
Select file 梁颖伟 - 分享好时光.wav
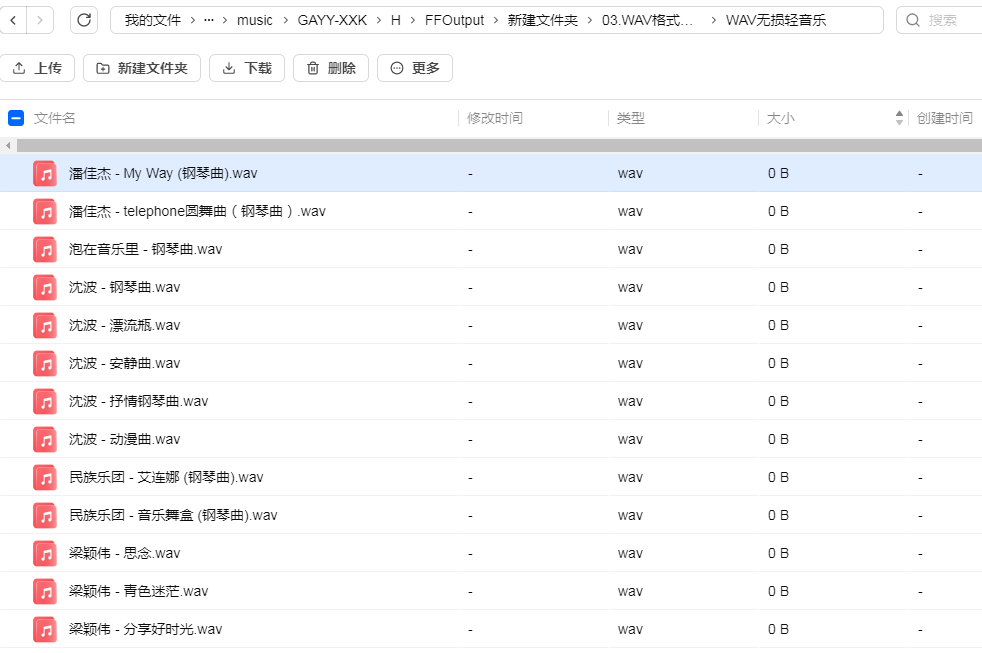click(491, 629)
